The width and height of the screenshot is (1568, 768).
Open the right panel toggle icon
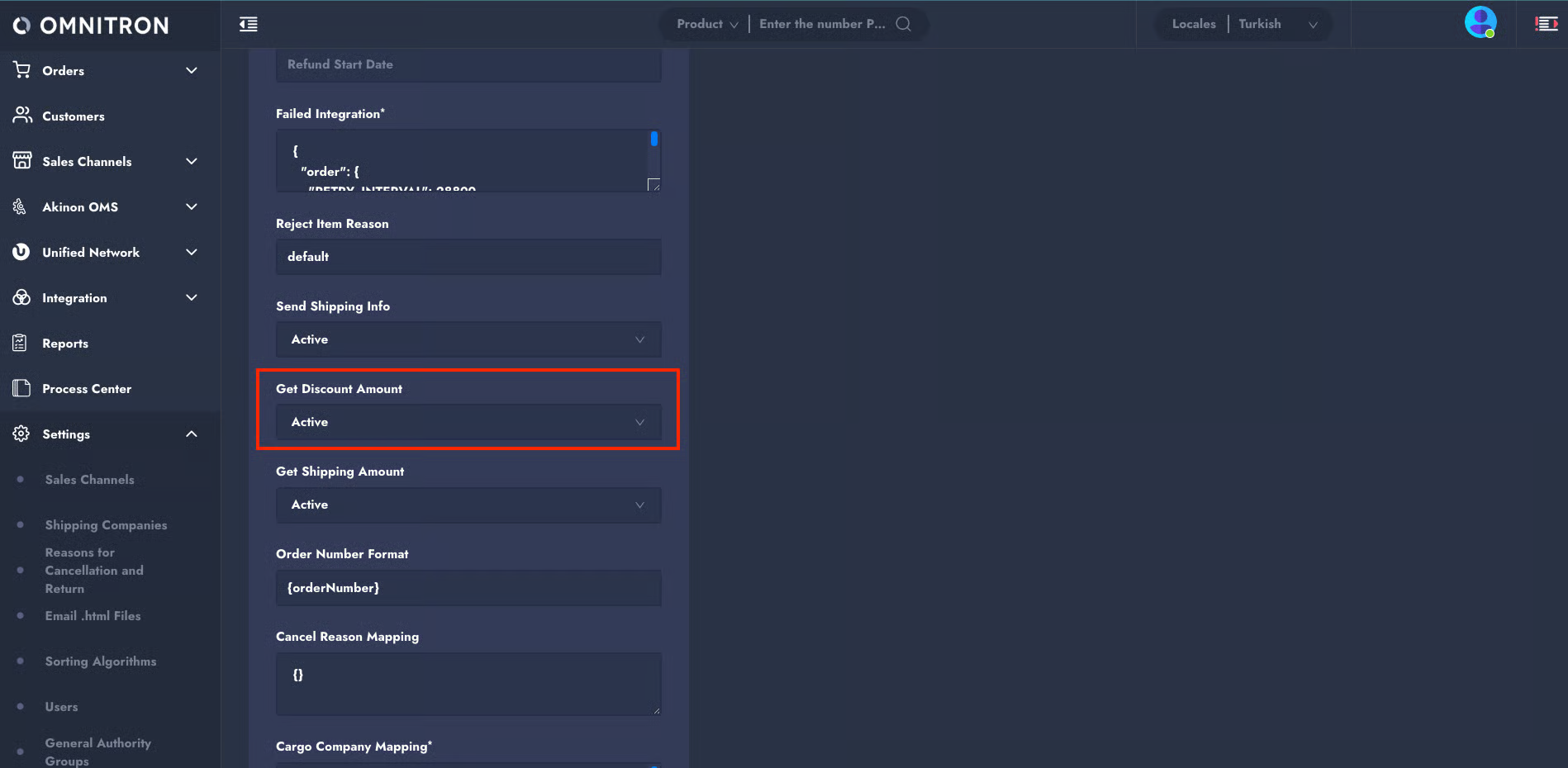click(x=1546, y=24)
